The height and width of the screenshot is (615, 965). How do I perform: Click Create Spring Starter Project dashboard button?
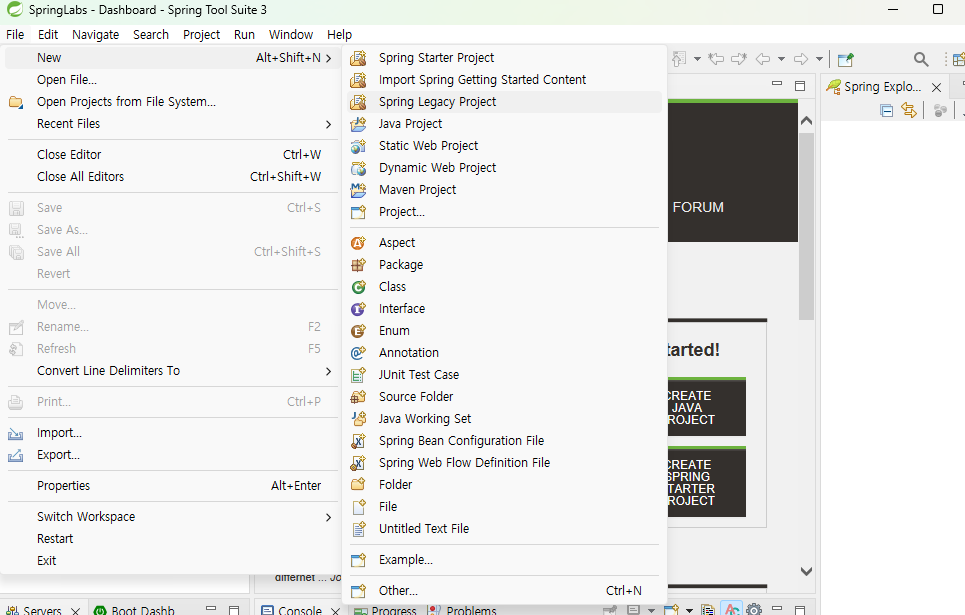pos(707,482)
